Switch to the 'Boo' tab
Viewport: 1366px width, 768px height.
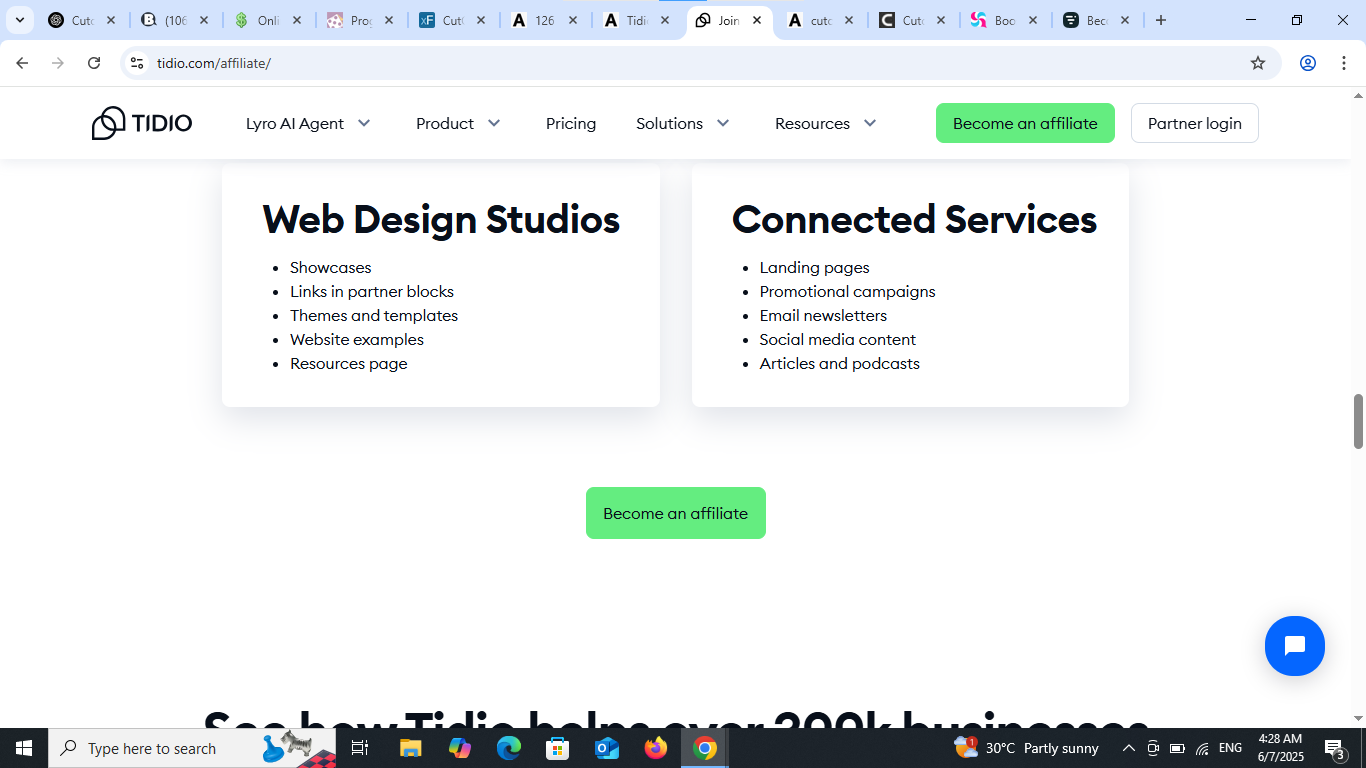(1003, 20)
